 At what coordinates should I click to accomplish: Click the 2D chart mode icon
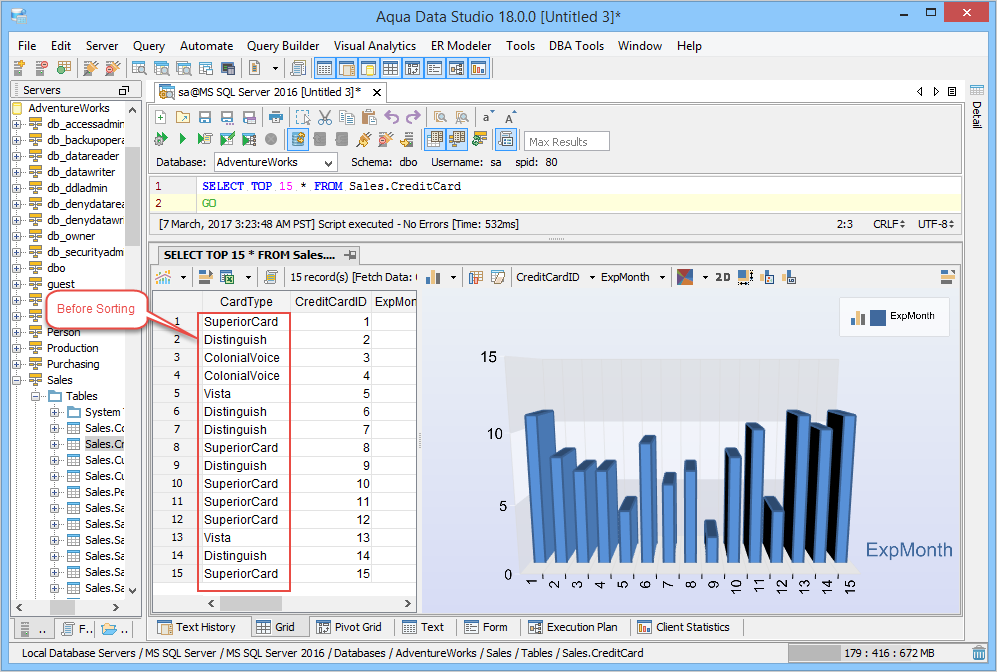[x=722, y=277]
